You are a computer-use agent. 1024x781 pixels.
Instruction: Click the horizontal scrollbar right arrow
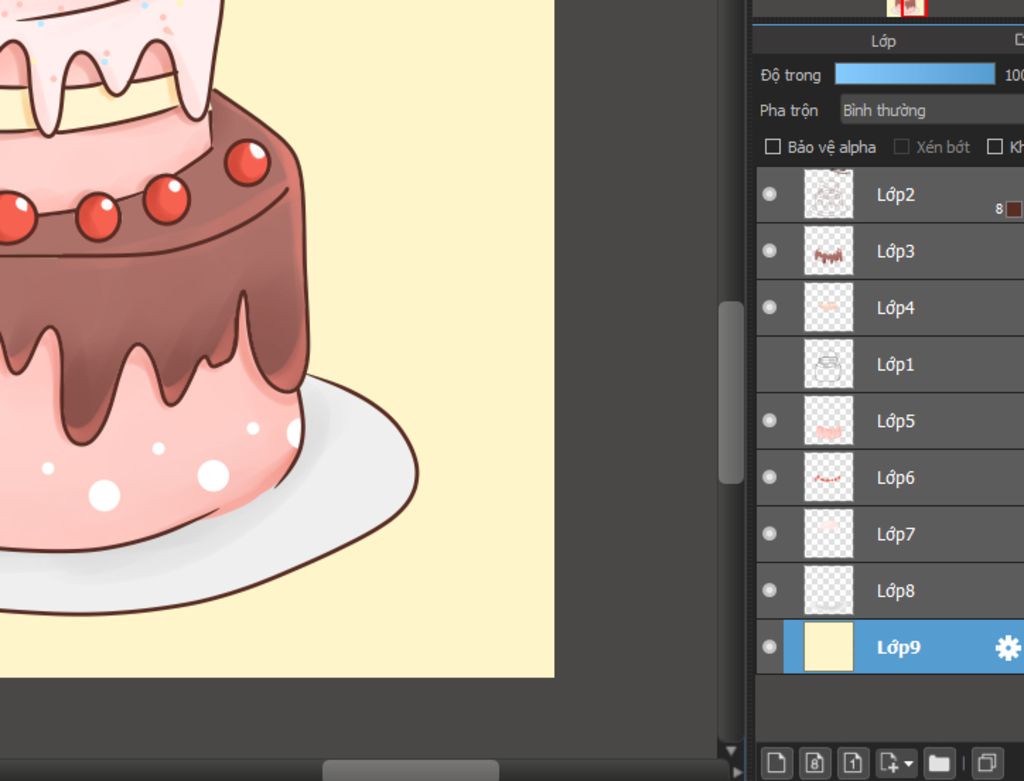click(737, 772)
